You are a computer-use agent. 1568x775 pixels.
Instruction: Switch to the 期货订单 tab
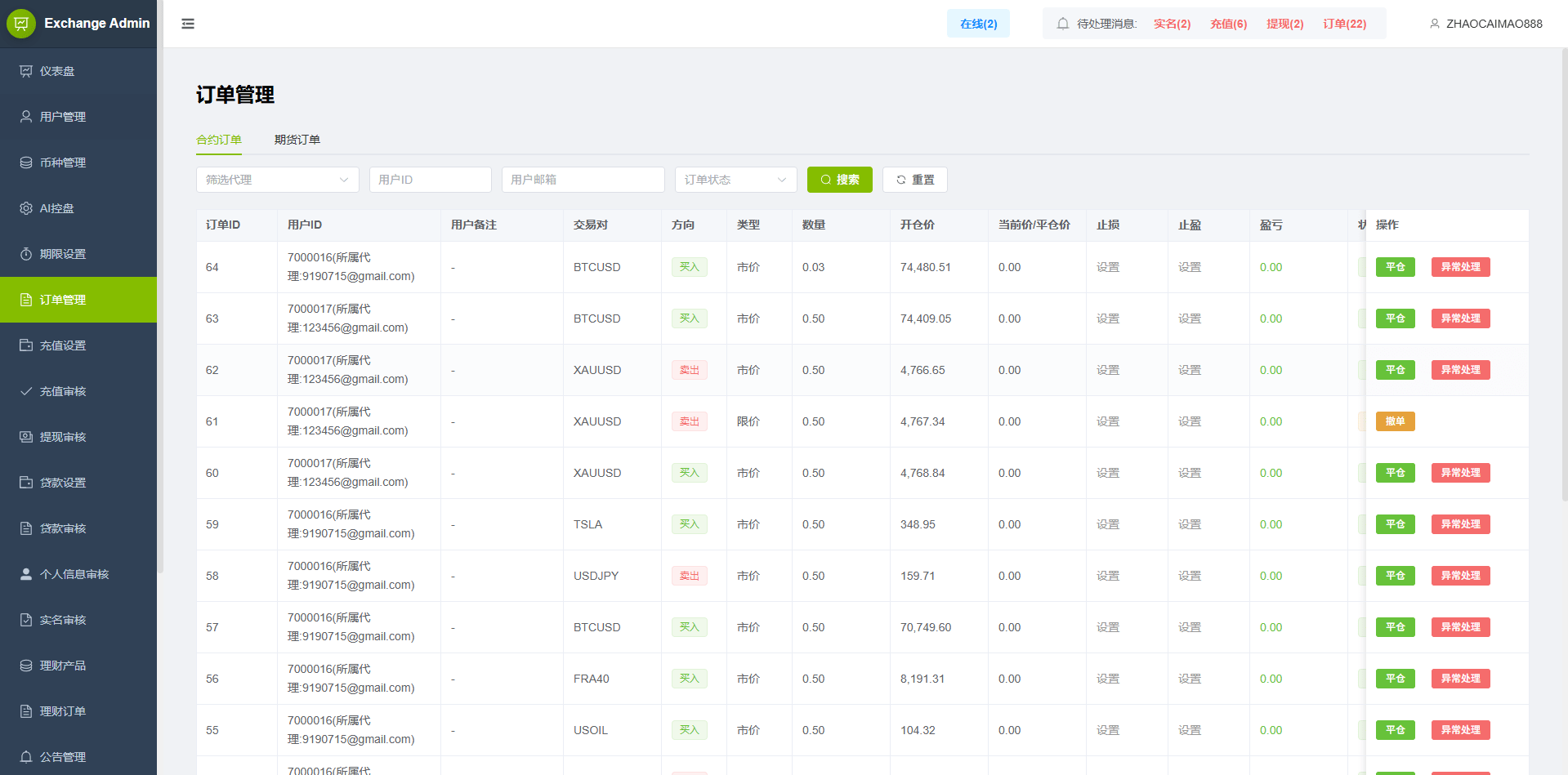coord(297,140)
